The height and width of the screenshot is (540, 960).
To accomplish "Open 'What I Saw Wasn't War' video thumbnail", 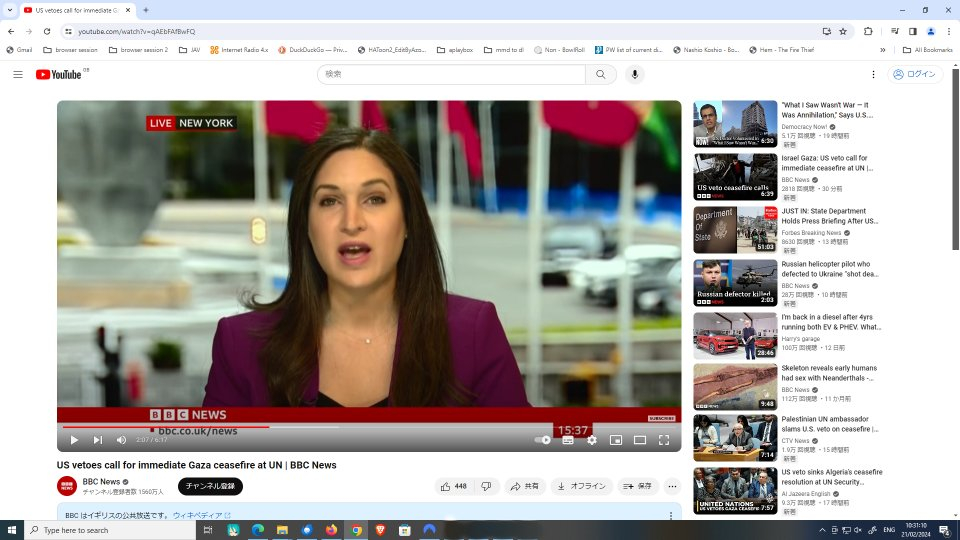I will point(735,124).
